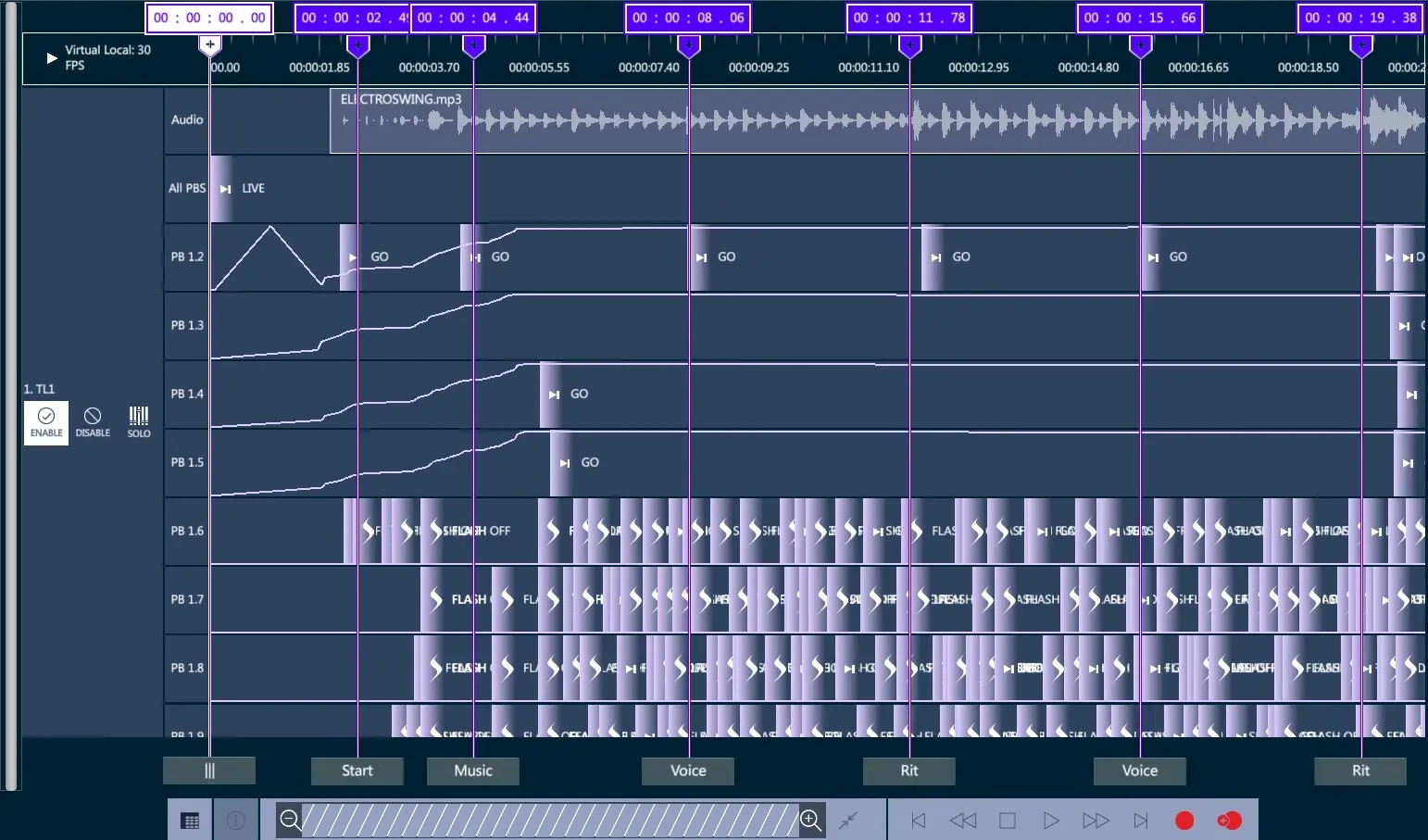Screen dimensions: 1428x840
Task: Disable timeline TL1 with the DISABLE button
Action: click(x=93, y=422)
